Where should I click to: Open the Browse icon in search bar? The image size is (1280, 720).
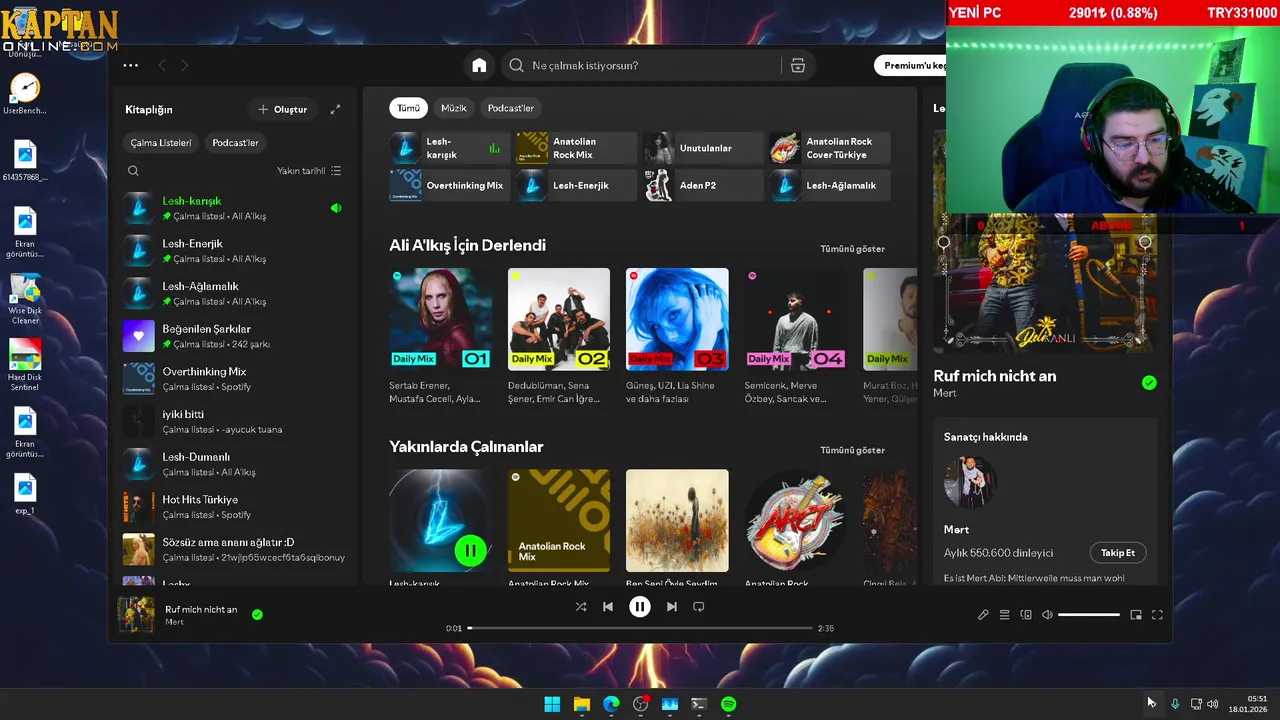pos(797,65)
